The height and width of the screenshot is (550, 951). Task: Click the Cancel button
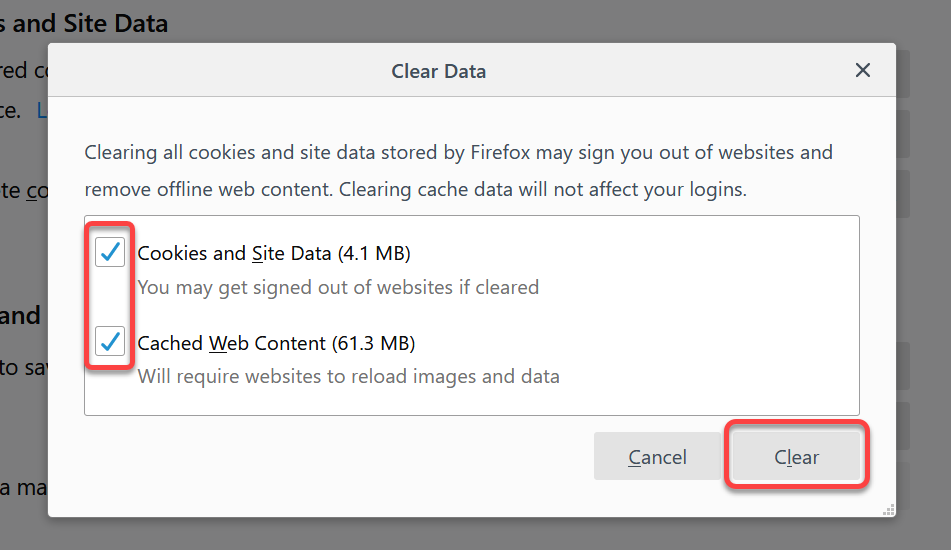point(657,456)
